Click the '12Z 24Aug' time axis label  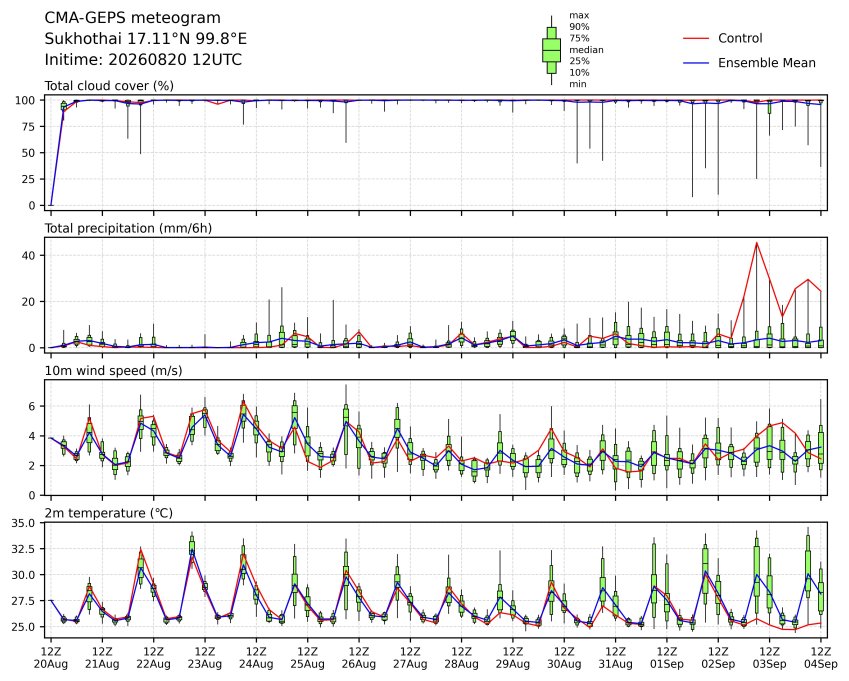coord(256,658)
